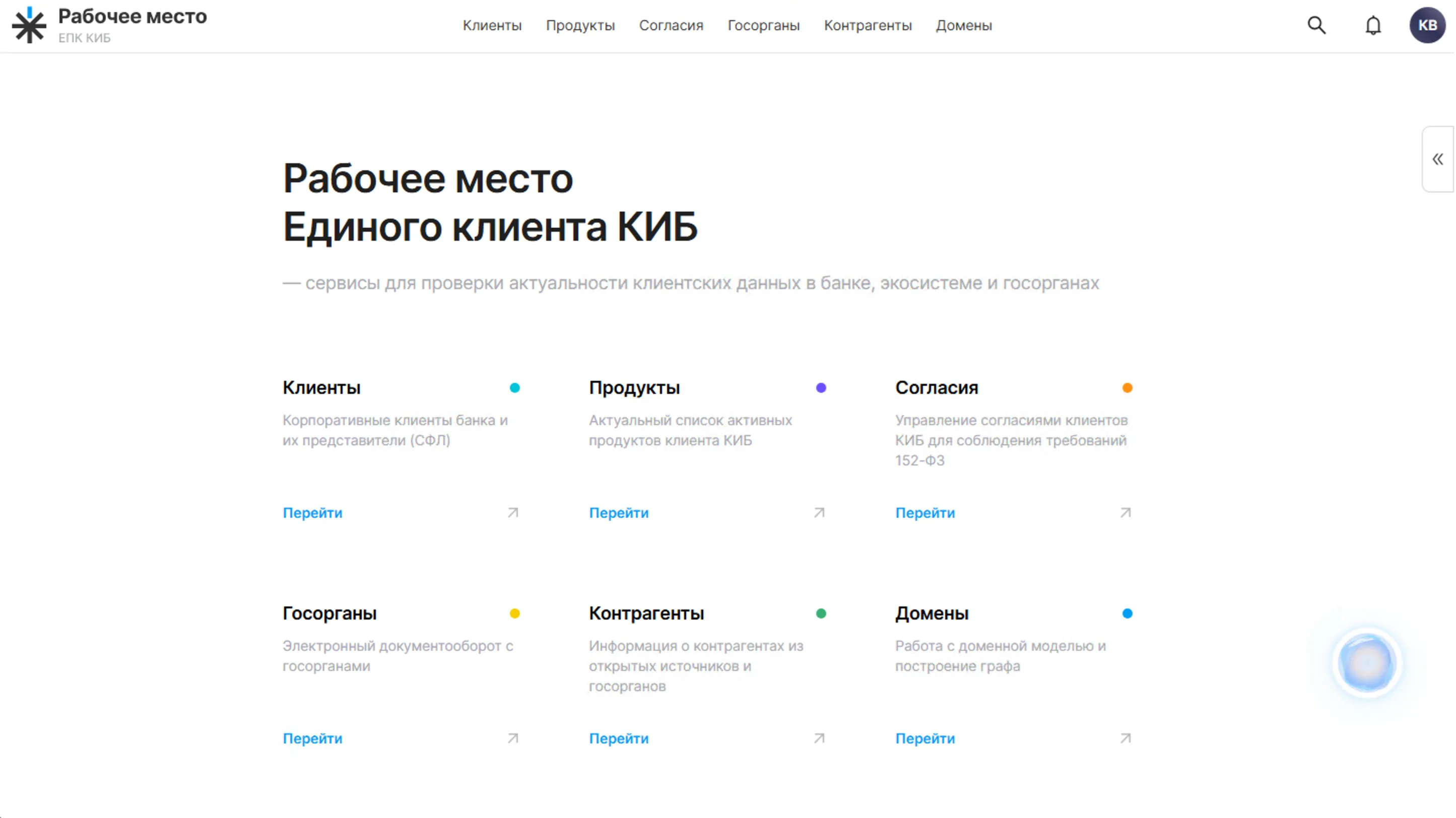Click the green dot on Контрагенты card

click(x=821, y=613)
